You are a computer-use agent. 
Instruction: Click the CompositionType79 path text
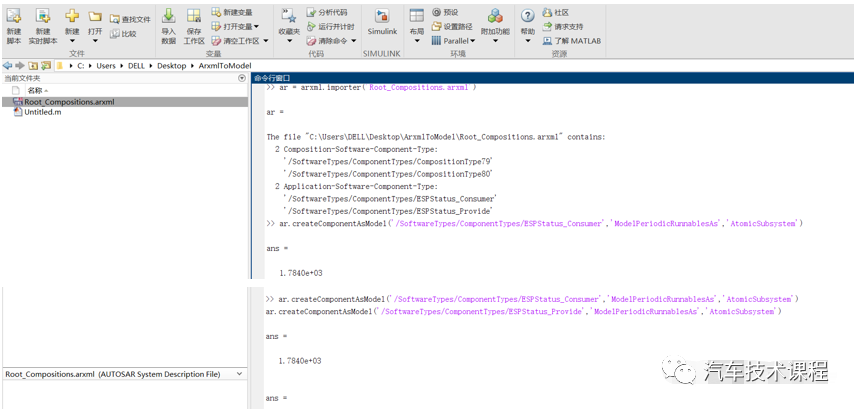pyautogui.click(x=388, y=162)
